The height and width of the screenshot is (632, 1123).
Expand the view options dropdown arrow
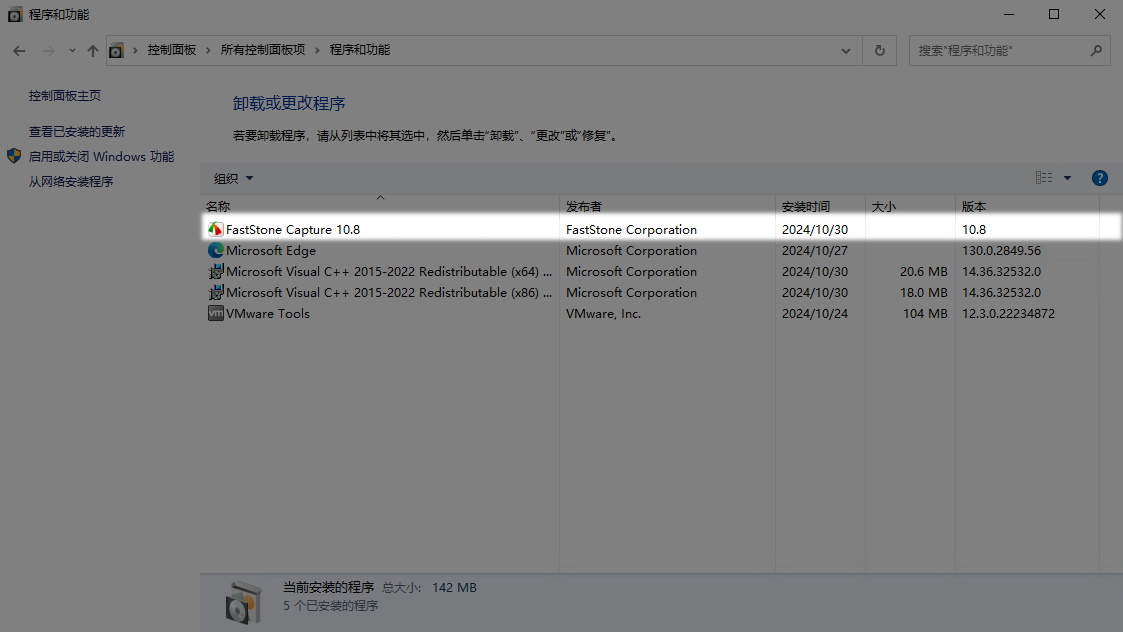(1067, 178)
